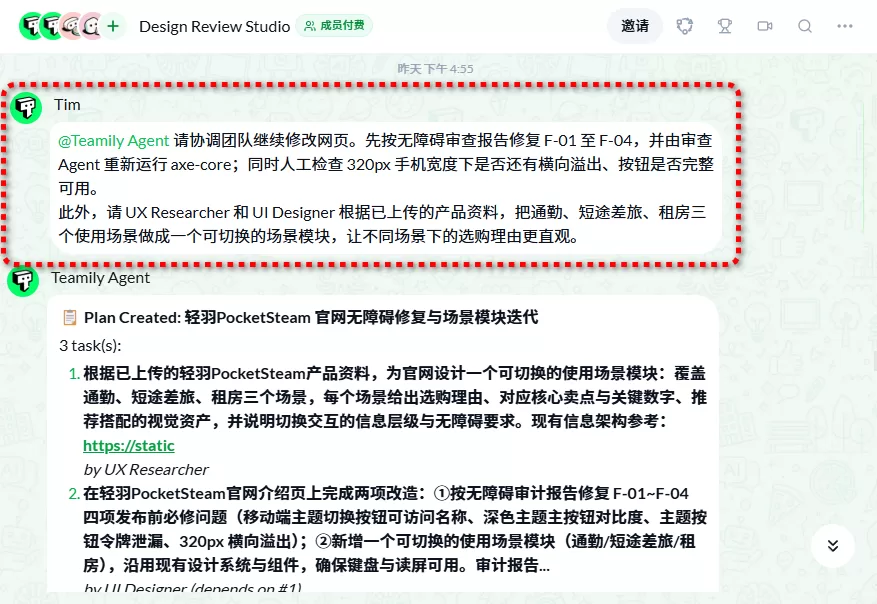The height and width of the screenshot is (604, 877).
Task: Click the Plan Created heading text
Action: 311,318
